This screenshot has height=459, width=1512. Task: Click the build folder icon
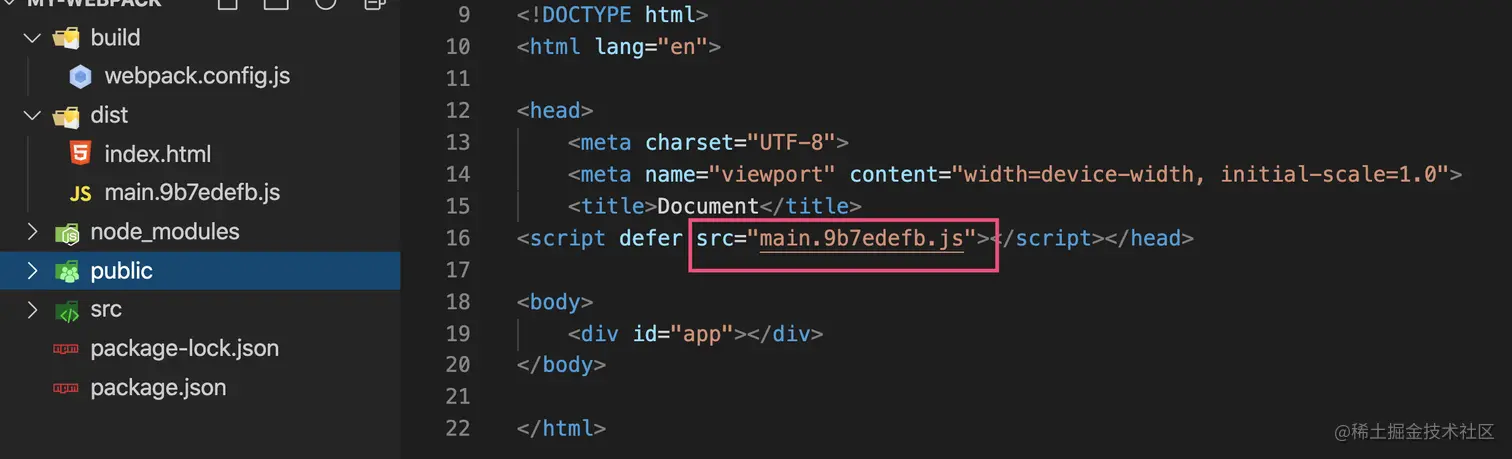click(66, 38)
